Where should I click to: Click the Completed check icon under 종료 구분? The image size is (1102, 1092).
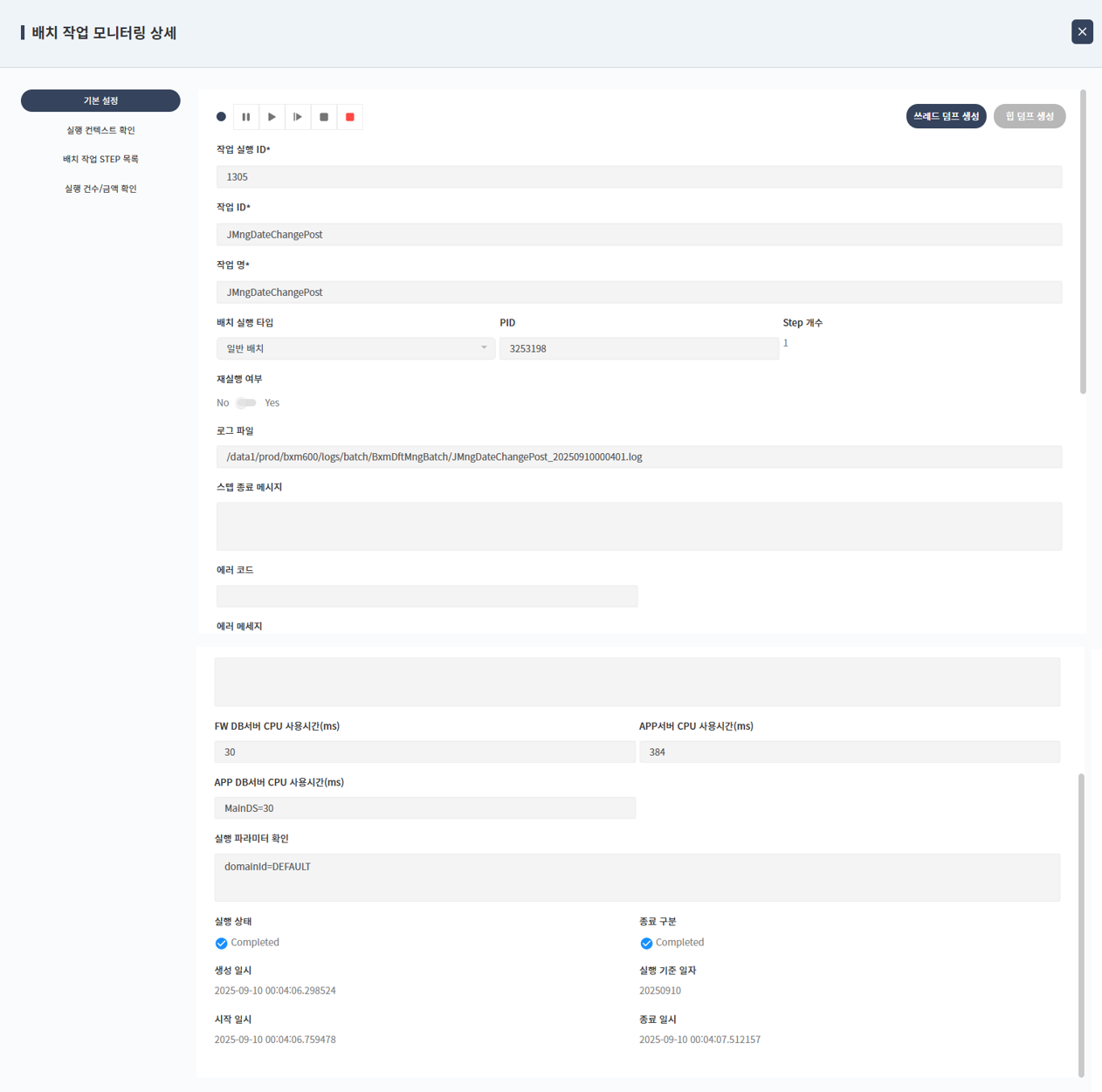pos(646,944)
